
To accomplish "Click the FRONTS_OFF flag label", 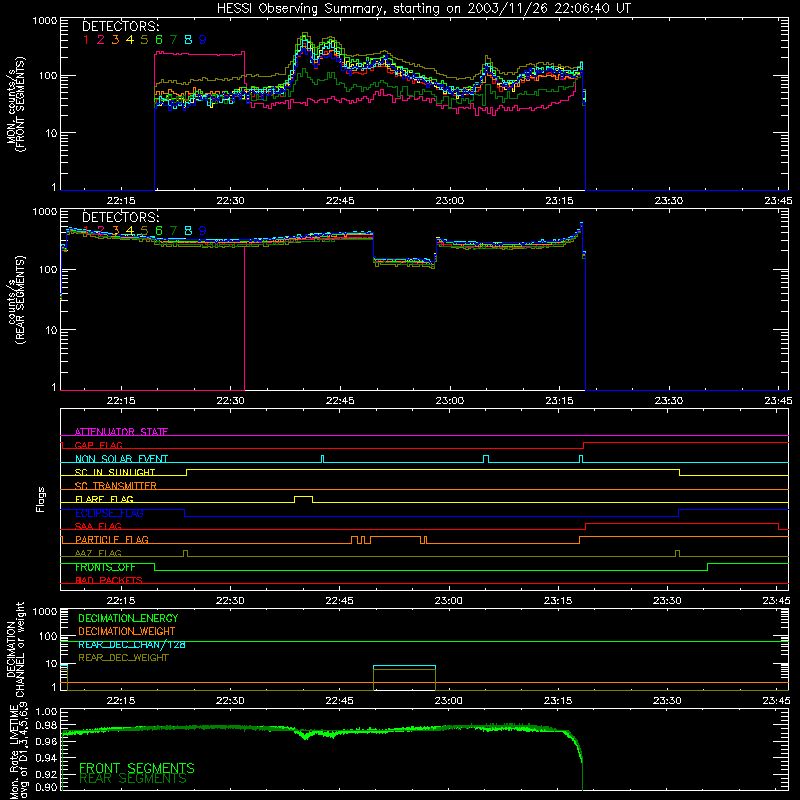I will pyautogui.click(x=105, y=567).
